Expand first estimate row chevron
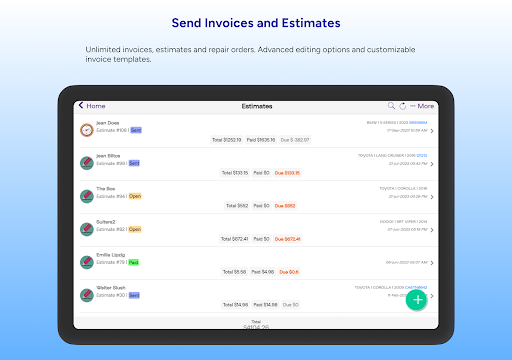Image resolution: width=512 pixels, height=360 pixels. point(432,131)
